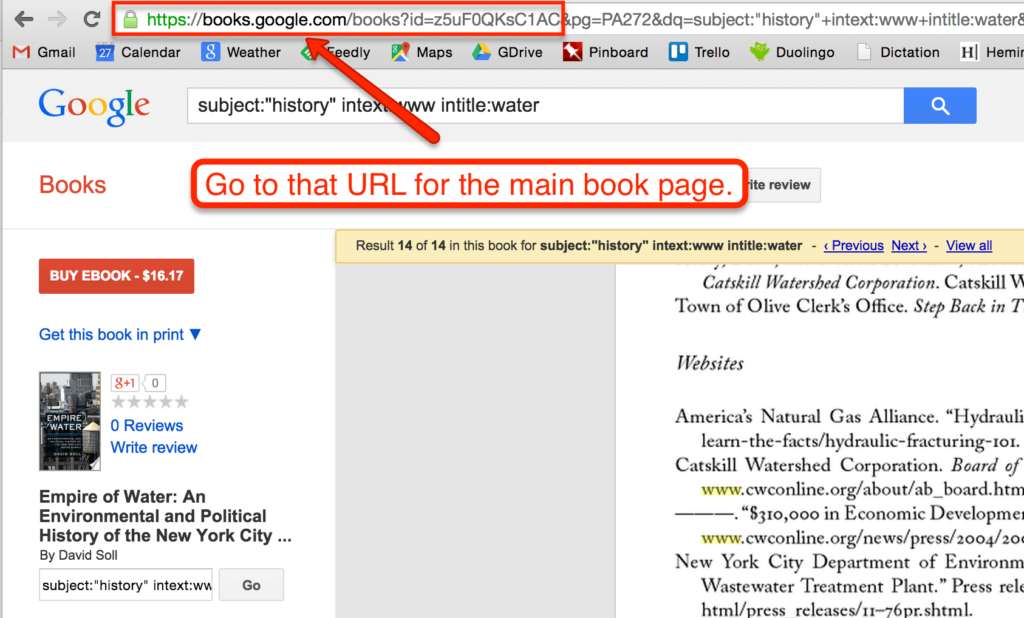1024x618 pixels.
Task: Open the Feedly bookmark
Action: [x=336, y=52]
